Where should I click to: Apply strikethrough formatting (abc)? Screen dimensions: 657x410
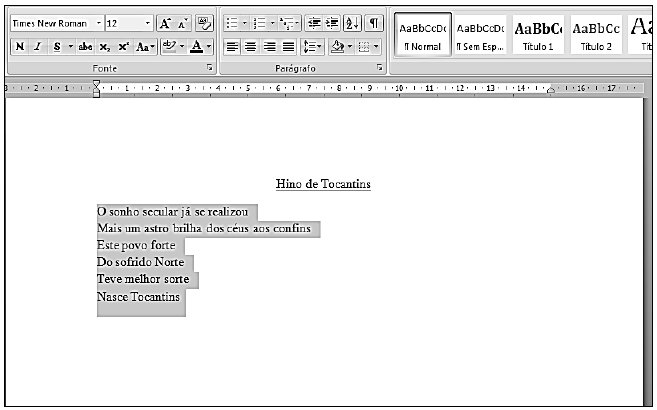[85, 47]
